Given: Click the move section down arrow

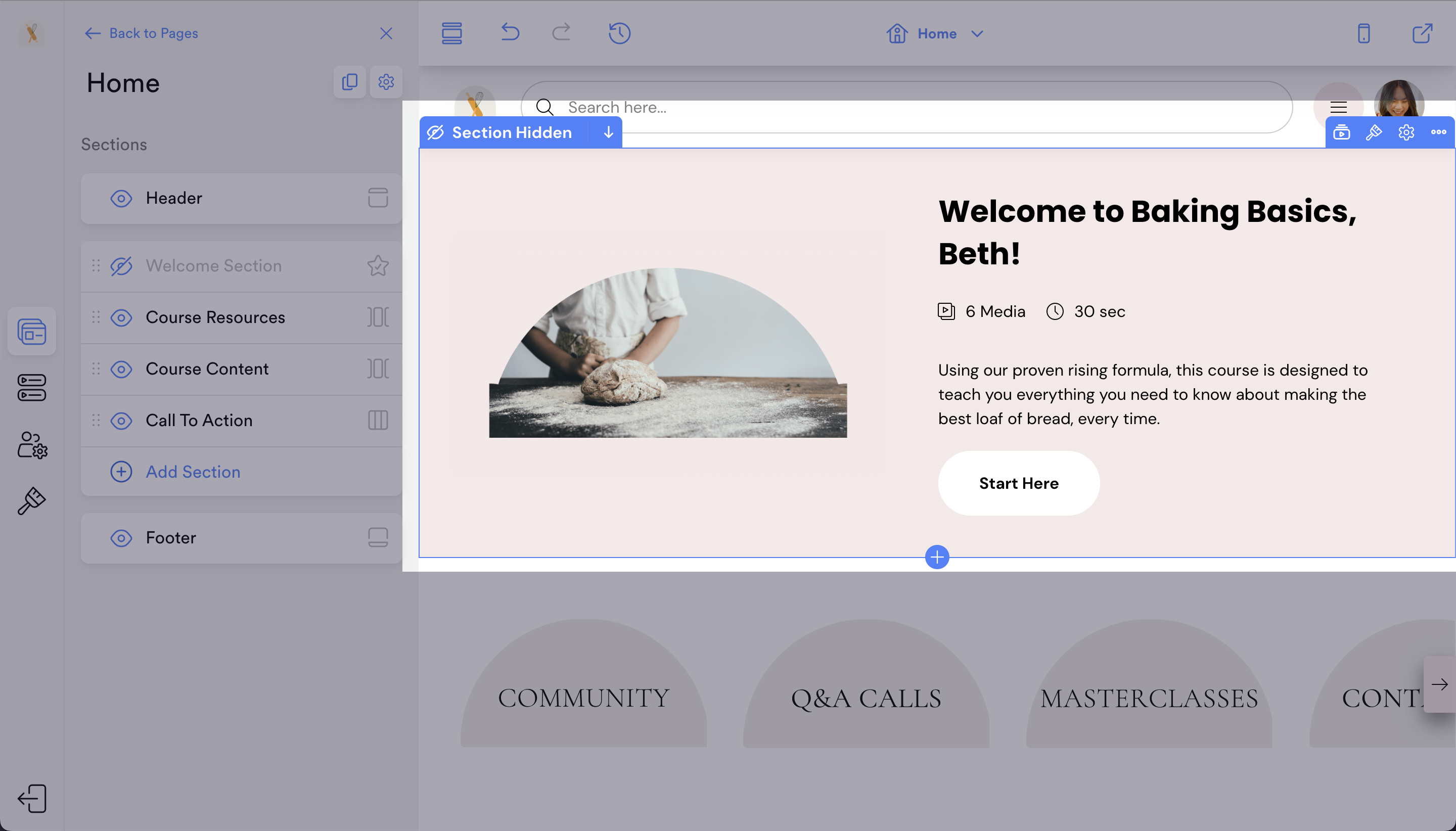Looking at the screenshot, I should 608,132.
